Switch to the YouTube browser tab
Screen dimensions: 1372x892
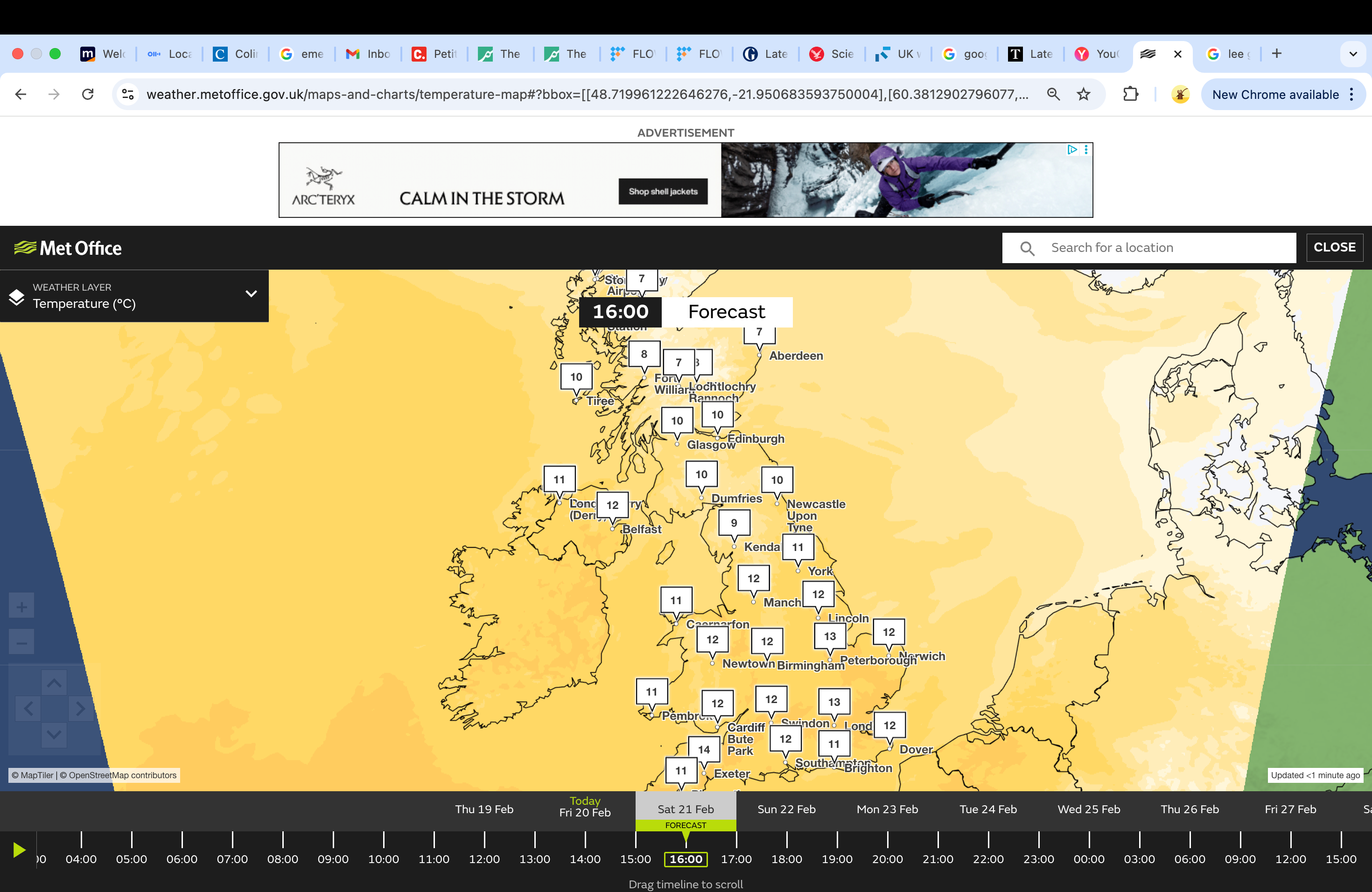coord(1096,54)
